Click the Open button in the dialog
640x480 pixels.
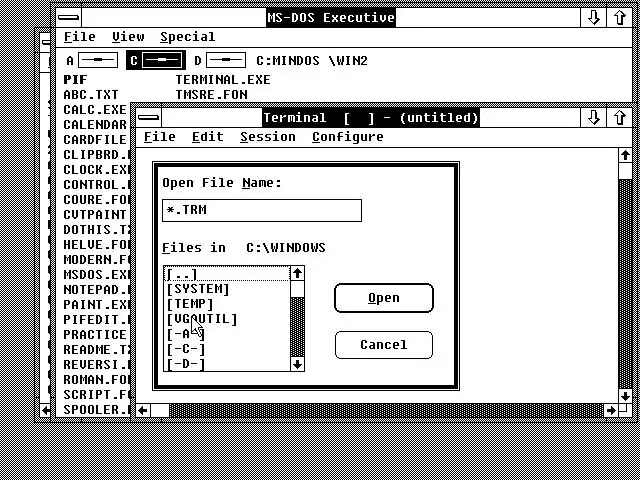point(384,298)
